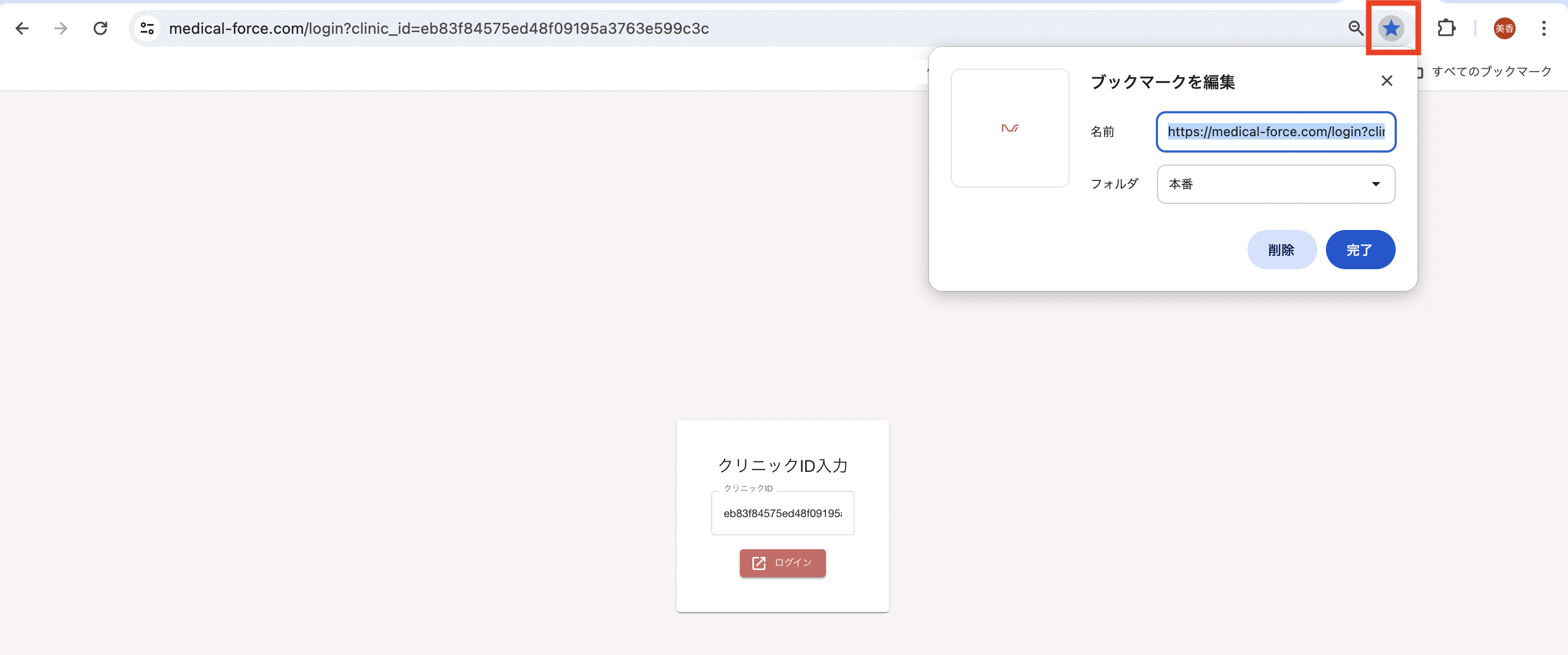Click the back navigation arrow
The image size is (1568, 655).
[22, 28]
